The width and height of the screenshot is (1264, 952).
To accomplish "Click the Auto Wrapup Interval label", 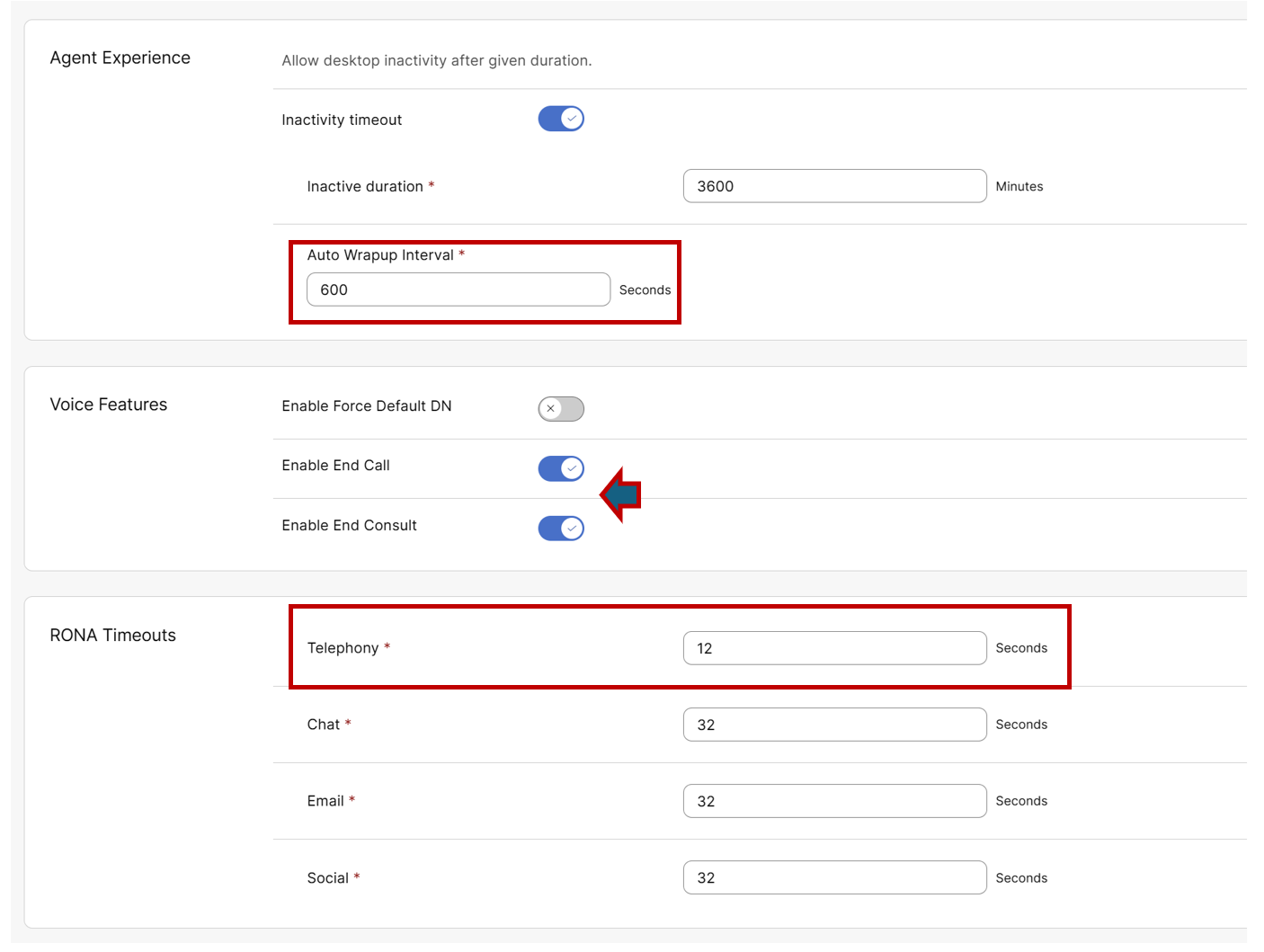I will click(x=380, y=255).
